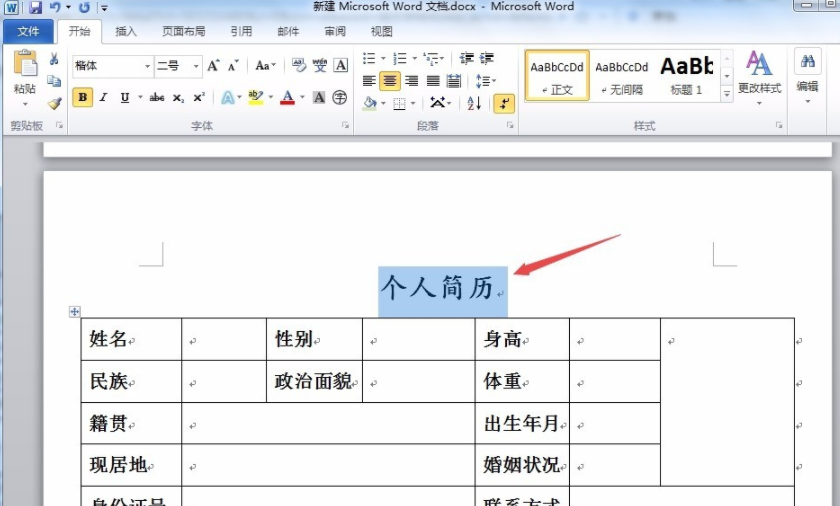Toggle show paragraph marks button

[x=504, y=102]
